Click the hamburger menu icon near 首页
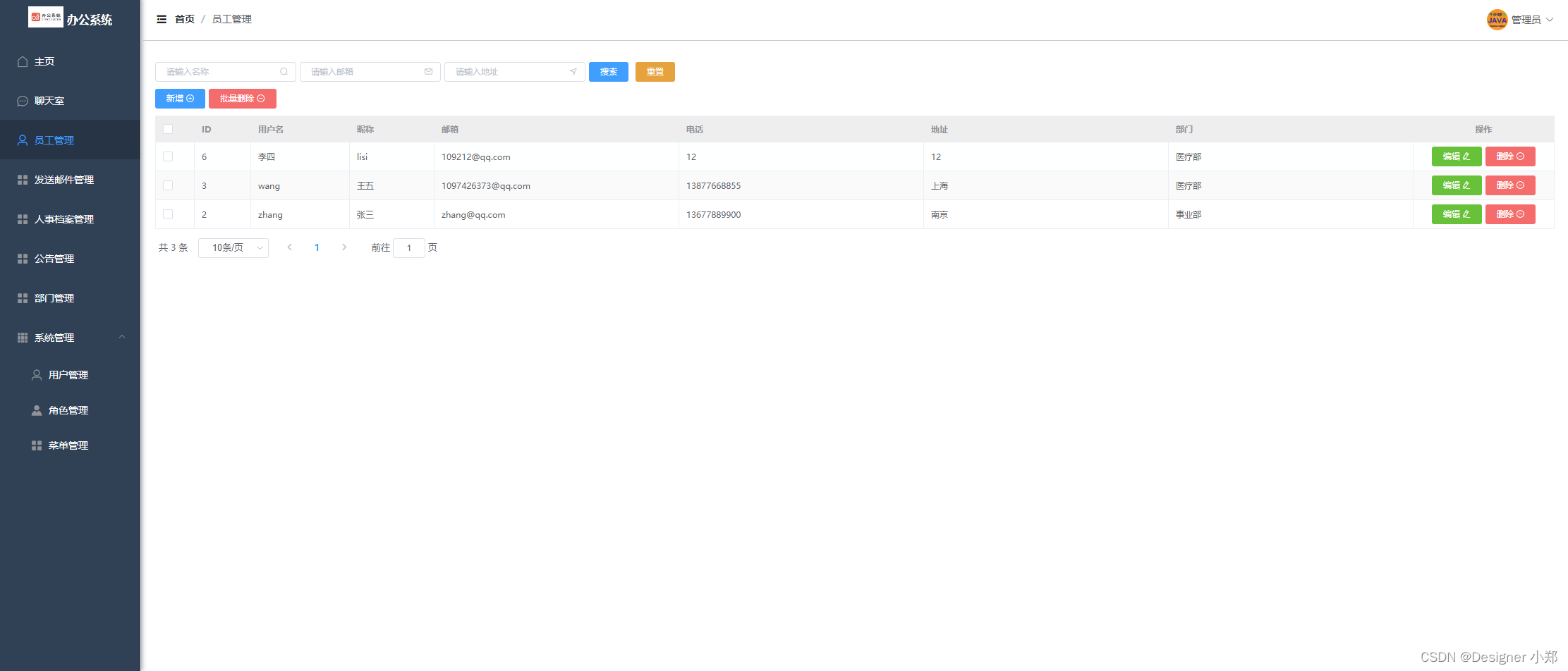 point(162,19)
